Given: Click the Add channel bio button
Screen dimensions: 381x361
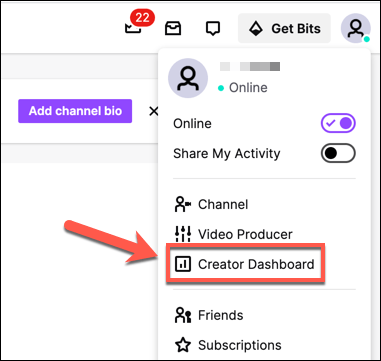Looking at the screenshot, I should coord(75,111).
